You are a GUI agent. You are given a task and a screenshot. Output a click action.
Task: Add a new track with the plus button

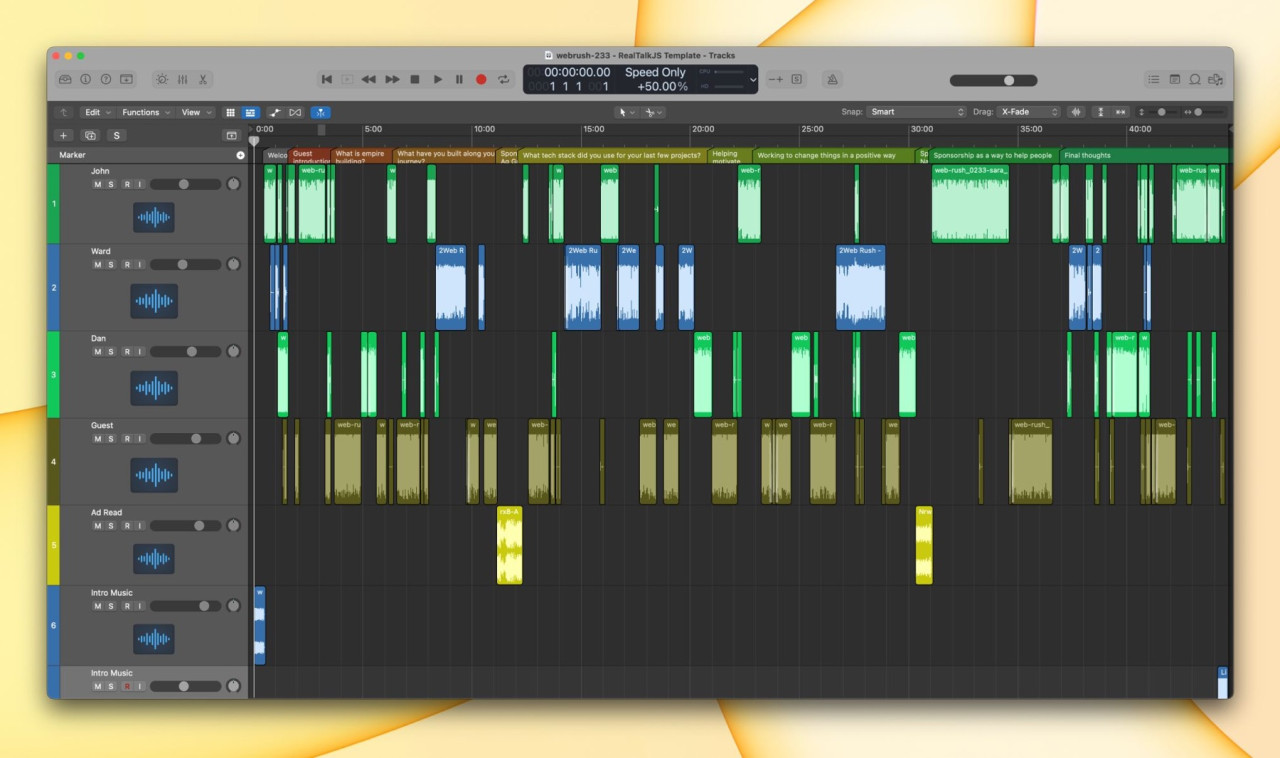64,135
